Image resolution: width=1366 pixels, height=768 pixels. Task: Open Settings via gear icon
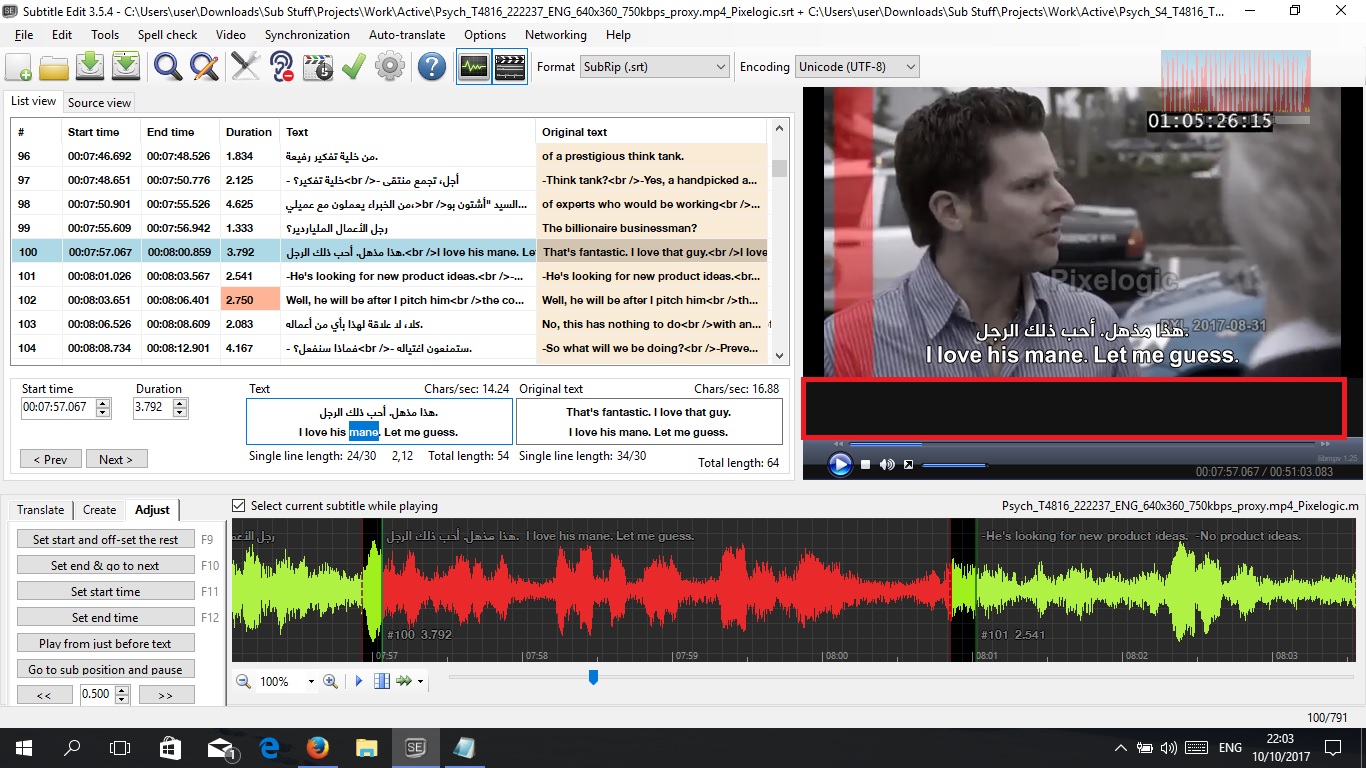coord(390,67)
